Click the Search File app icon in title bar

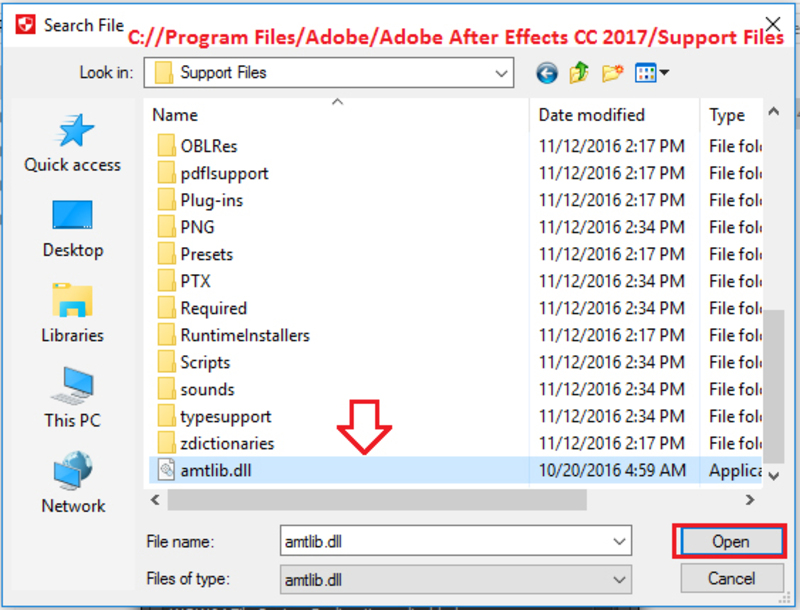tap(26, 24)
